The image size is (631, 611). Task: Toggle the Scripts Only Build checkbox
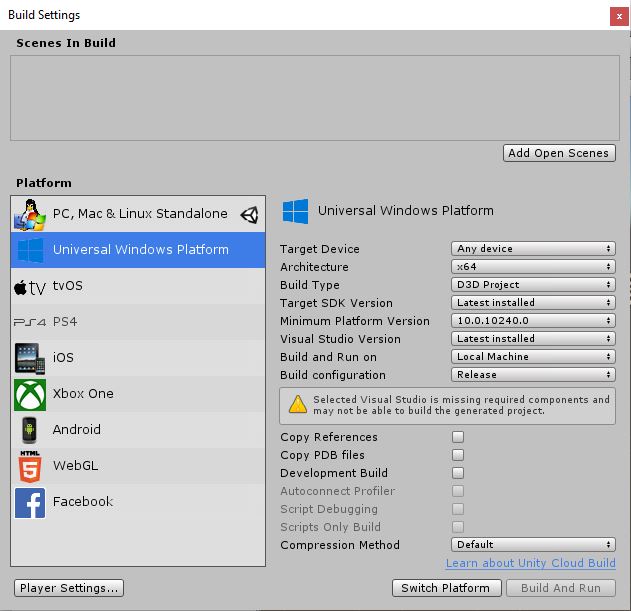tap(458, 526)
